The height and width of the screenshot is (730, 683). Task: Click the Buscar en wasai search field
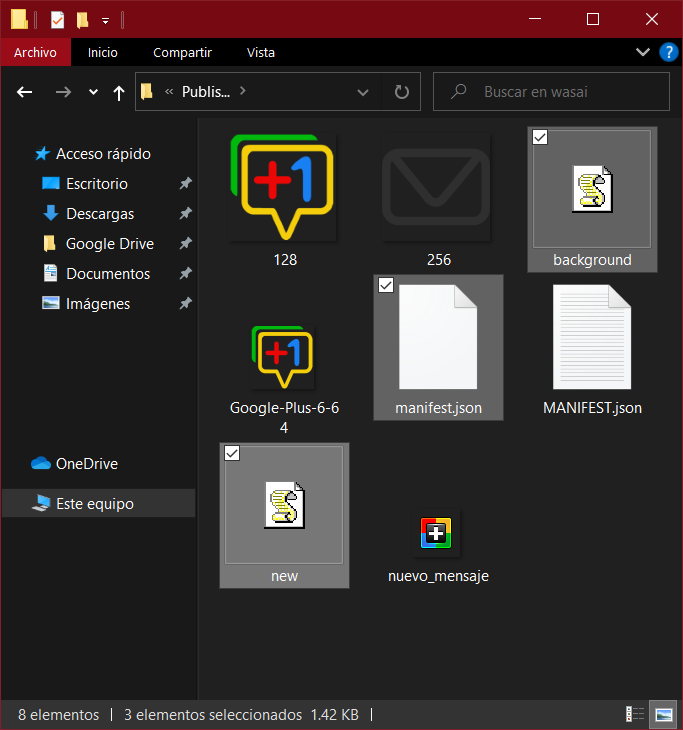551,92
